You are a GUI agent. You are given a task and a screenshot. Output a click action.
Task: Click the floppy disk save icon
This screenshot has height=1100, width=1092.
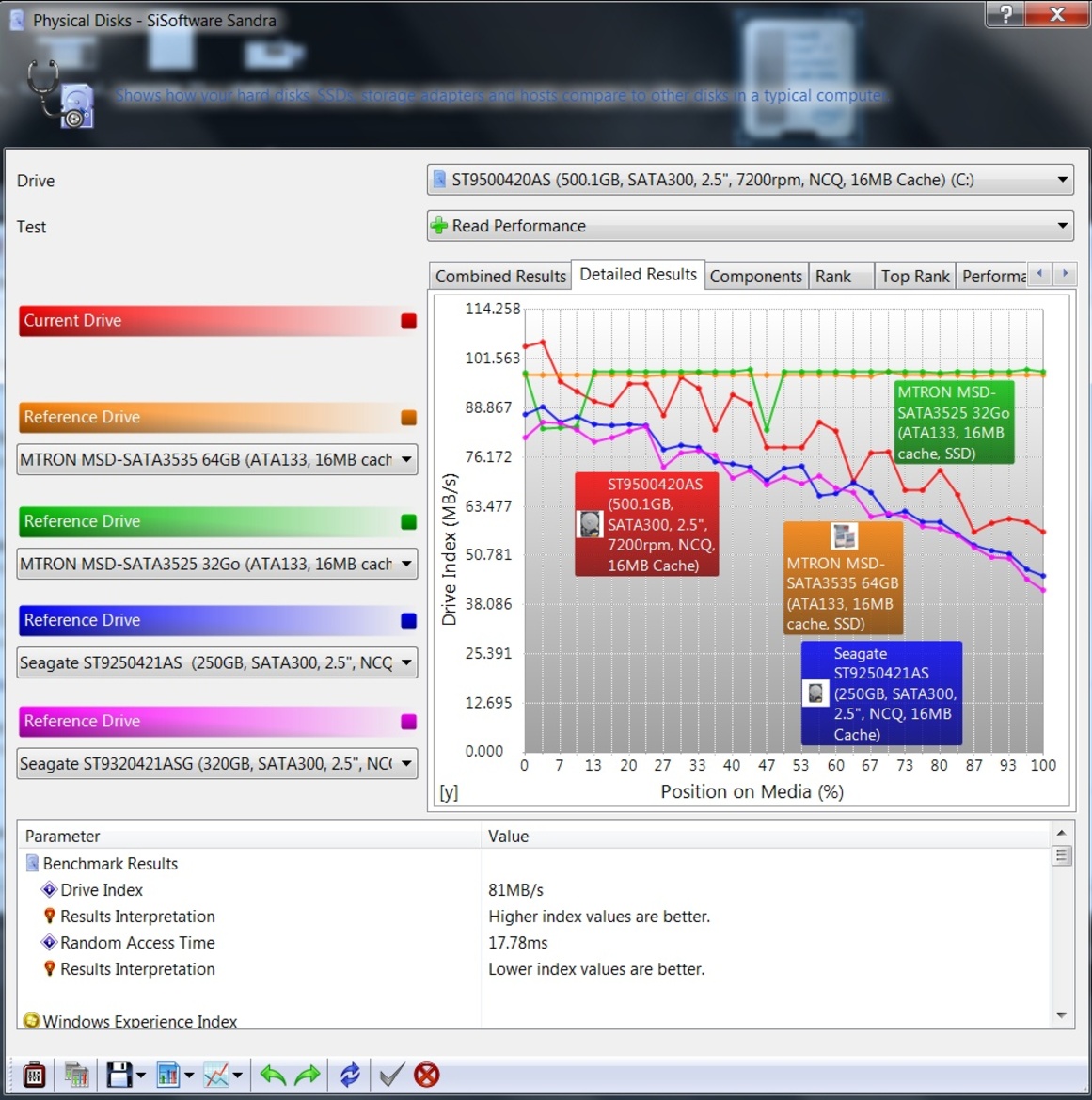[119, 1074]
